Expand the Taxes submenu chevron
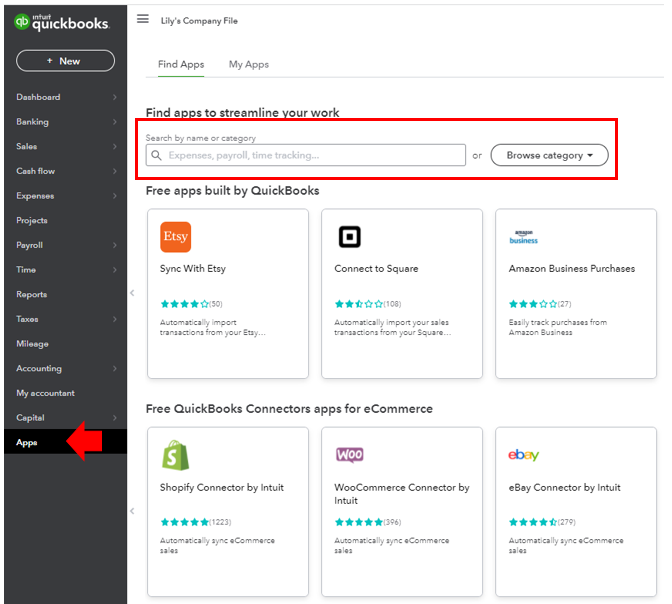This screenshot has width=672, height=604. point(114,319)
